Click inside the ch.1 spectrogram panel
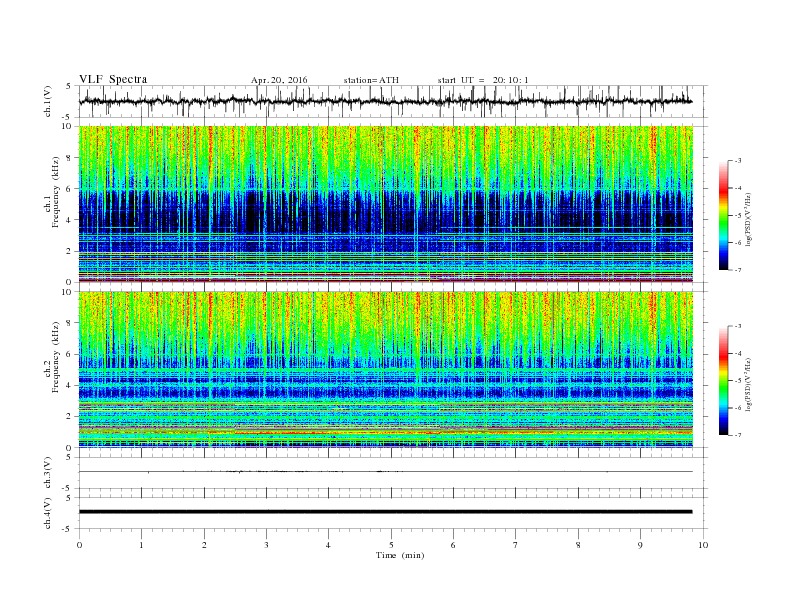This screenshot has width=792, height=612. click(385, 204)
